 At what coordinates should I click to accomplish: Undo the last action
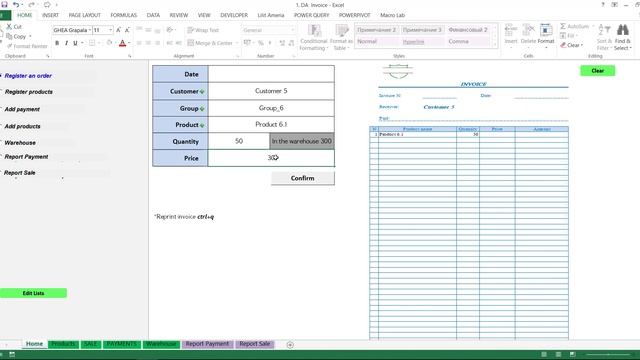pyautogui.click(x=16, y=4)
